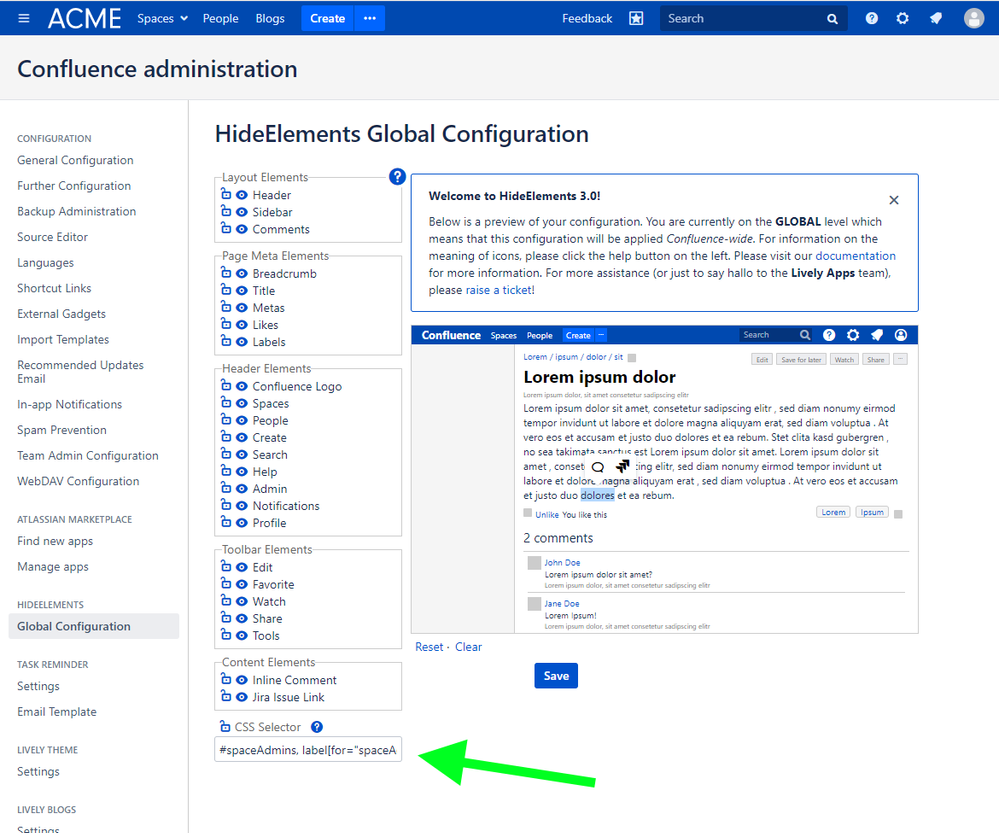Open Spam Prevention in sidebar

(62, 430)
